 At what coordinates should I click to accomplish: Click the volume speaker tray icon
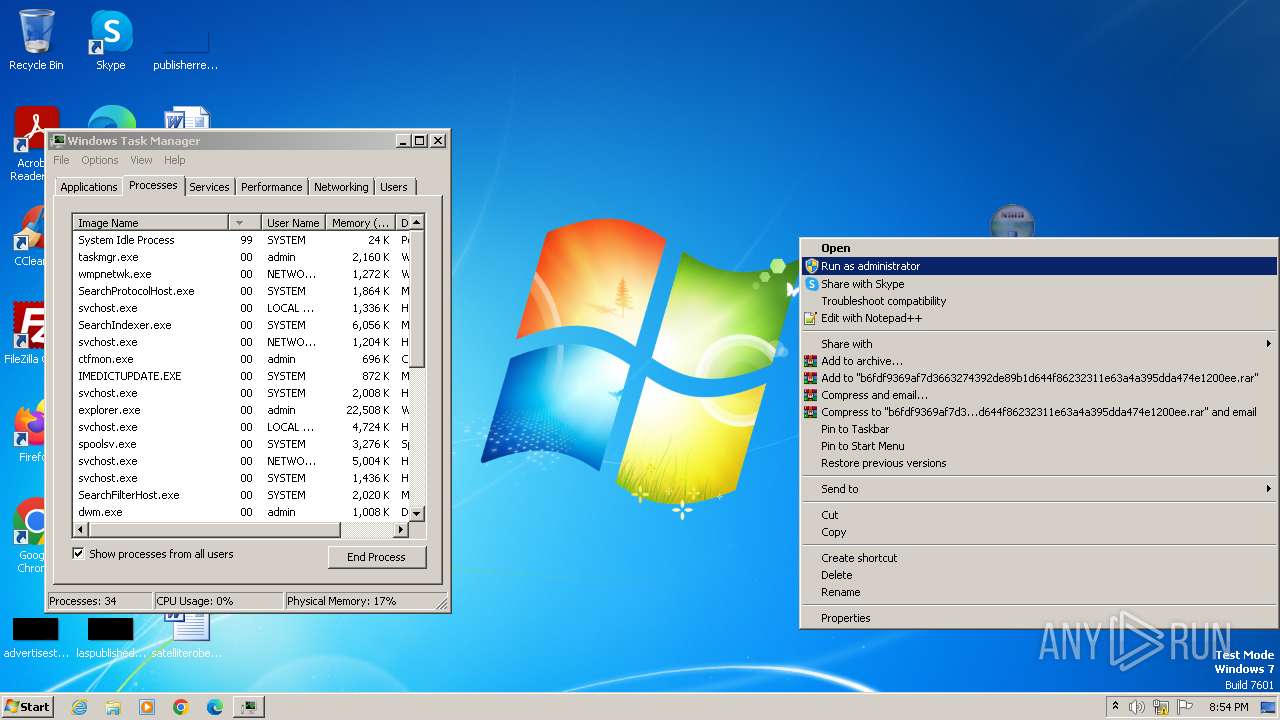[1137, 707]
